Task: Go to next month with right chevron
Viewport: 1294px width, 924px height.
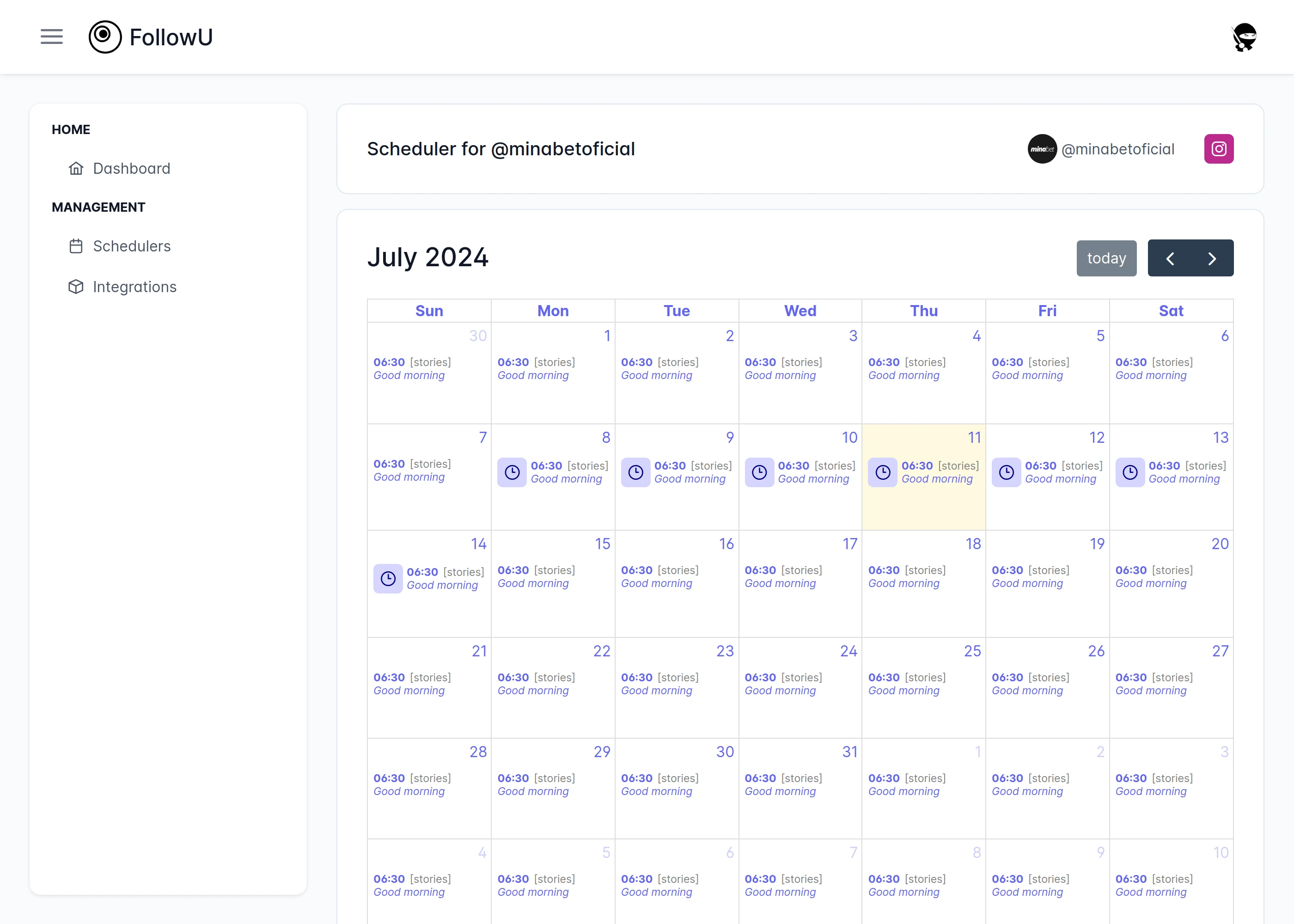Action: (1212, 259)
